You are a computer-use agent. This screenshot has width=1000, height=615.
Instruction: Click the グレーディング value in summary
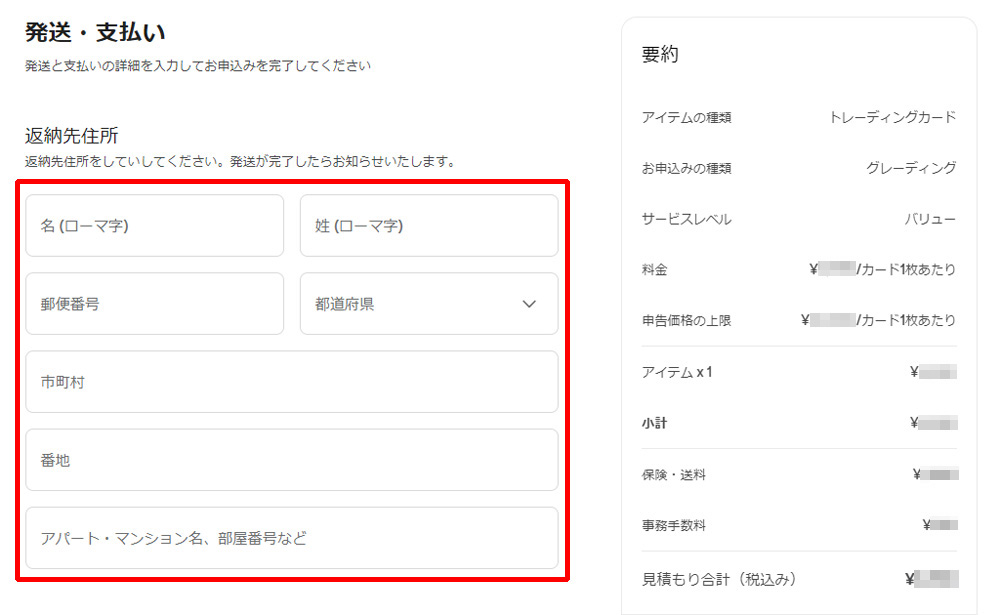click(x=911, y=168)
